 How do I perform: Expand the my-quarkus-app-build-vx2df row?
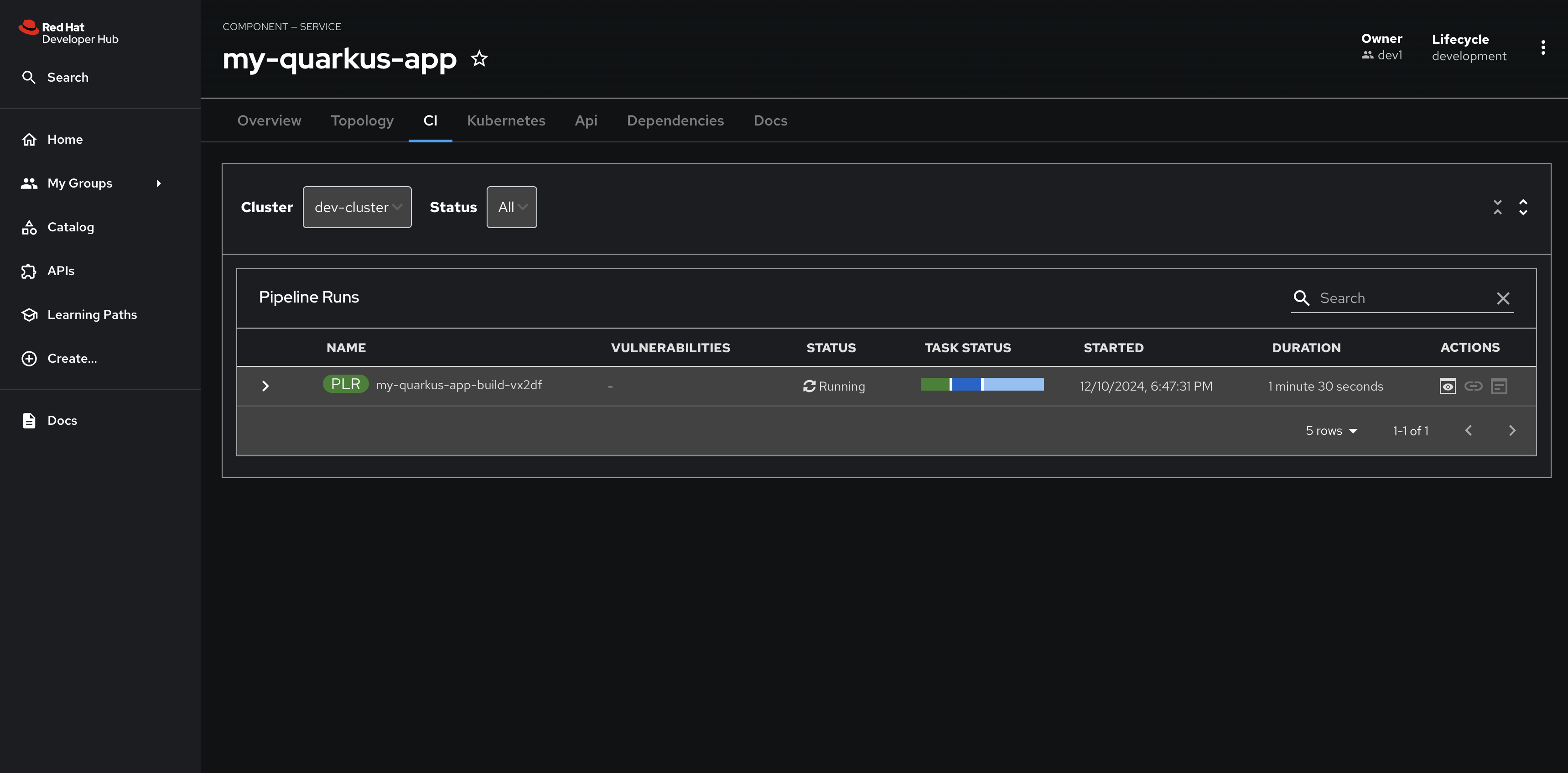[265, 386]
